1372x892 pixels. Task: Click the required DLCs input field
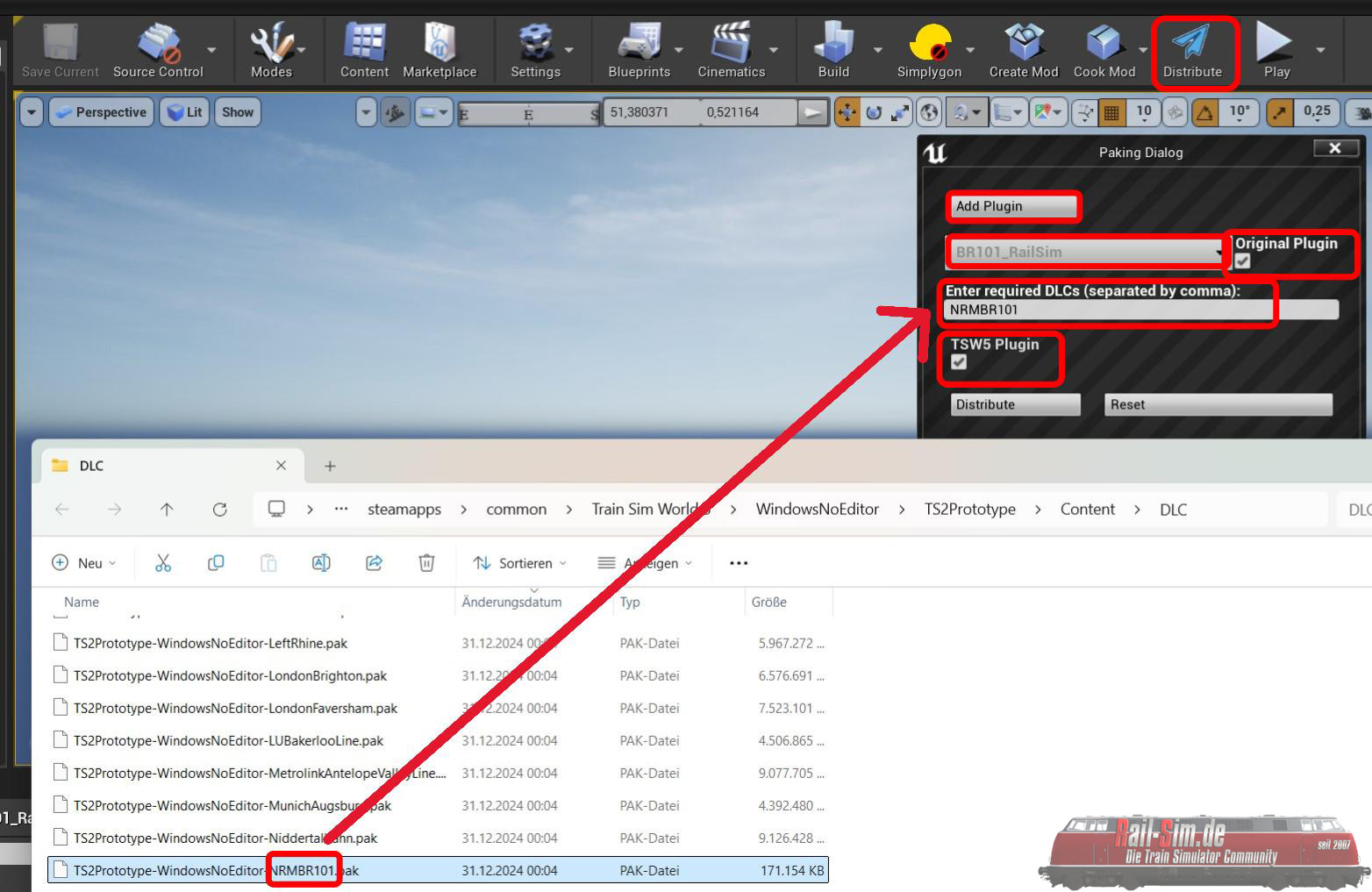click(1142, 310)
